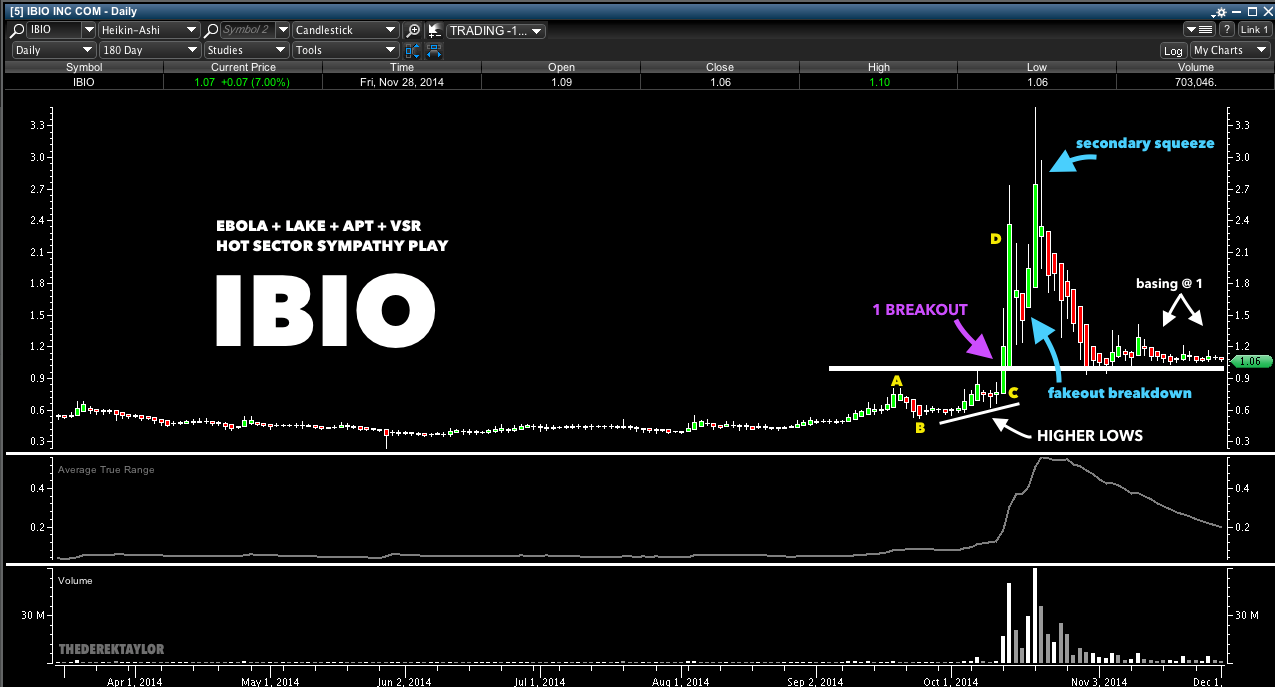Click the blue vertical scale adjust icon
The image size is (1275, 687).
413,50
